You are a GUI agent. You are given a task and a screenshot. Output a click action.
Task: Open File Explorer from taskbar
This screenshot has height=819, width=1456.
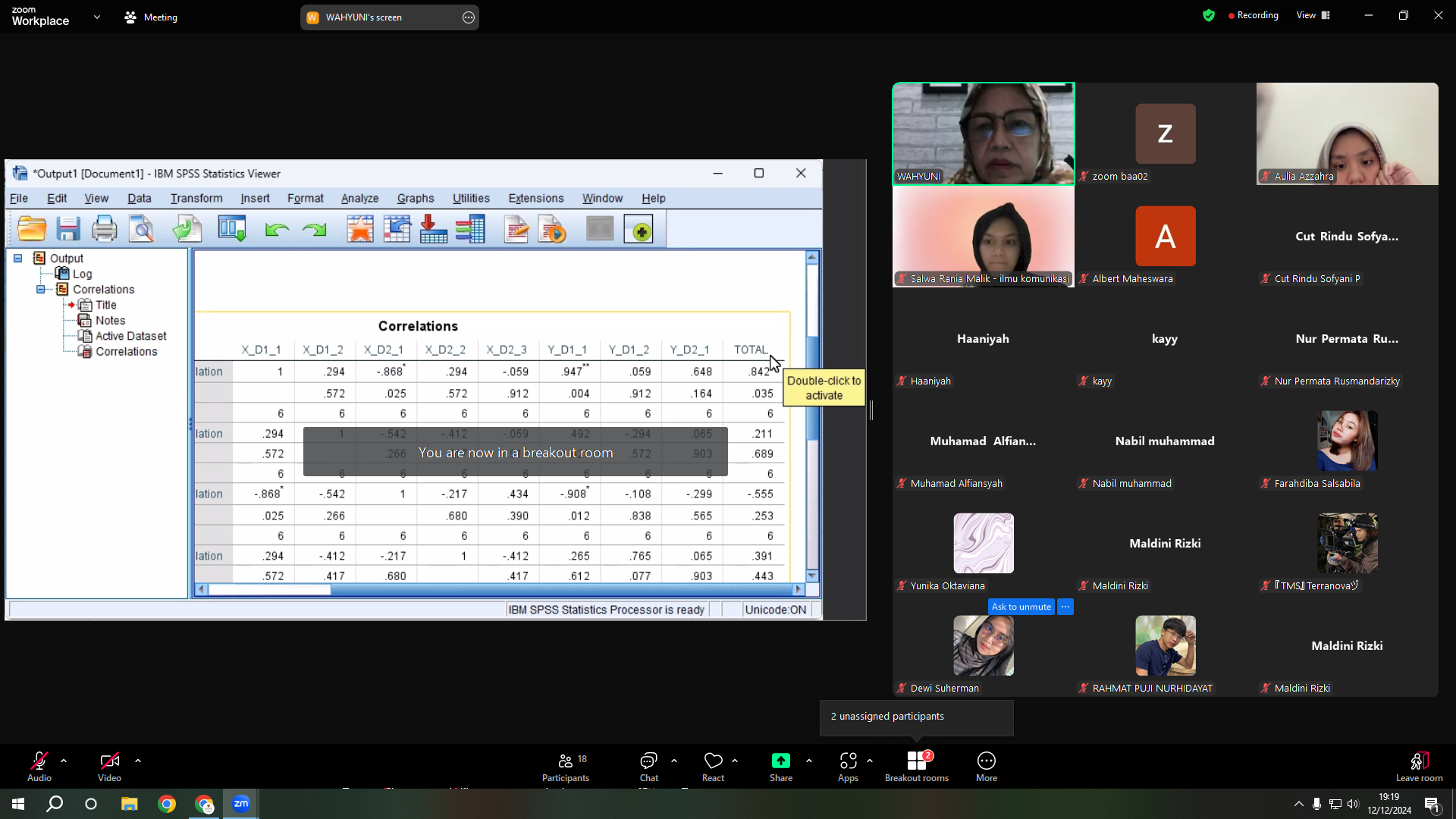tap(130, 804)
